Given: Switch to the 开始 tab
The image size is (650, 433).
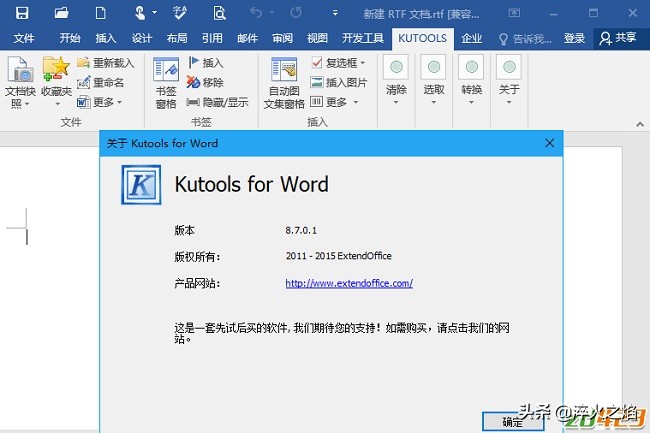Looking at the screenshot, I should point(70,39).
